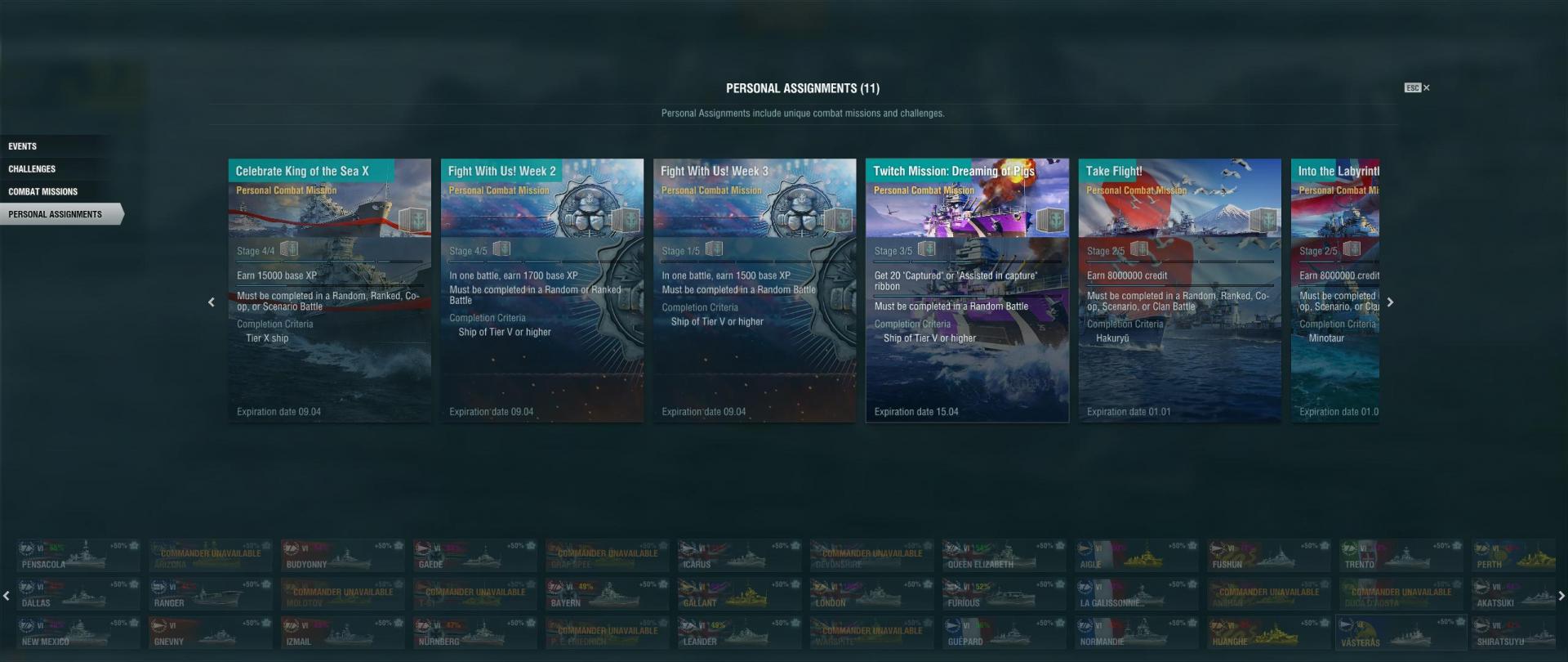This screenshot has width=1568, height=662.
Task: Click the Stage 4/4 reward icon on King of the Sea
Action: point(289,249)
